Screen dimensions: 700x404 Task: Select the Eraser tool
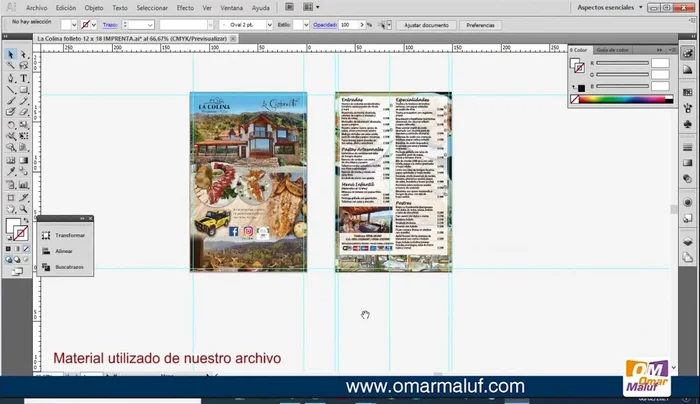click(x=24, y=112)
